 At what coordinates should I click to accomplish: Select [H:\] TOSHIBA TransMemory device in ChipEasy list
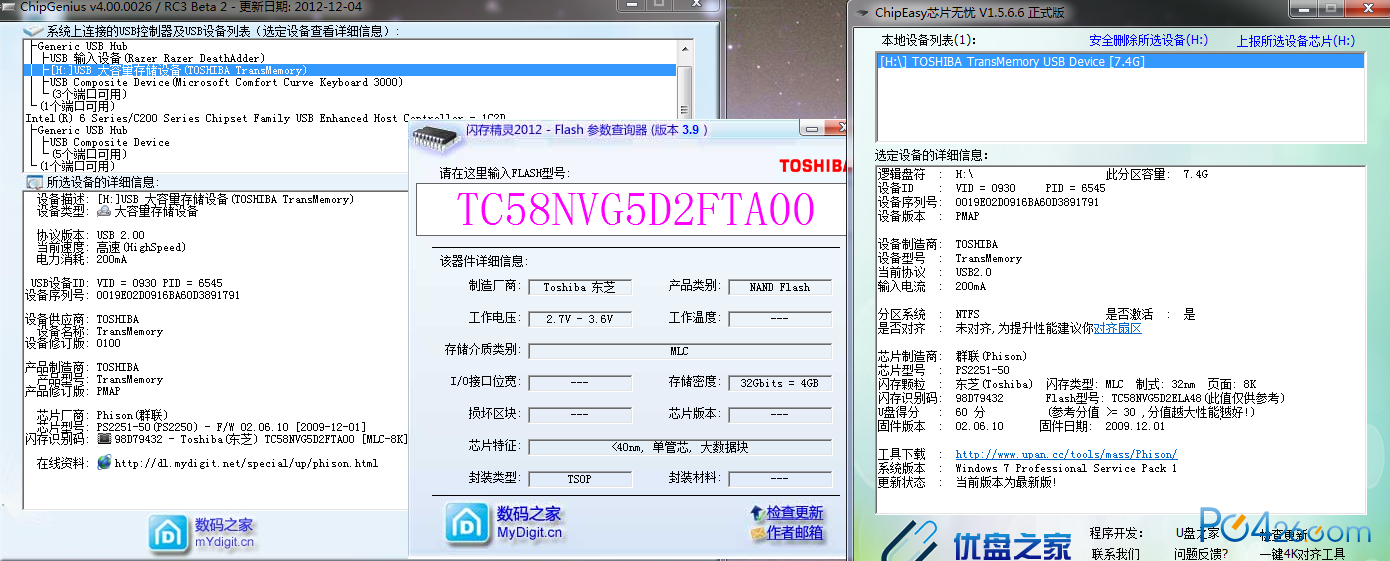point(1120,61)
